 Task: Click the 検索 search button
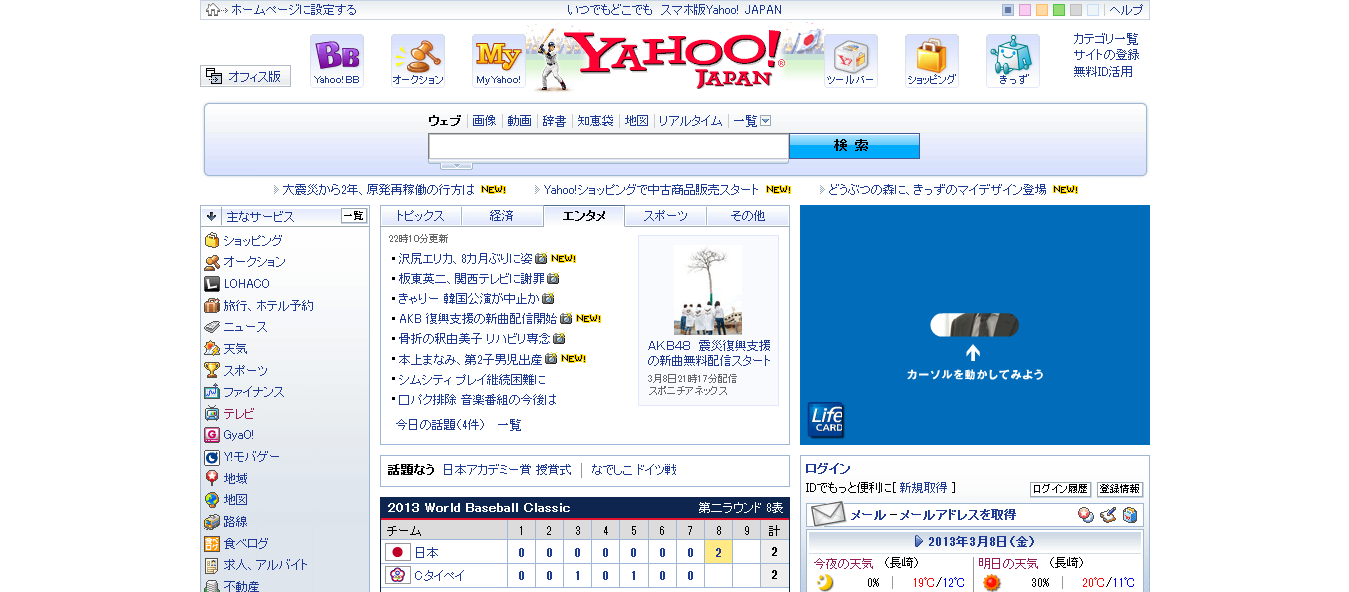(854, 146)
